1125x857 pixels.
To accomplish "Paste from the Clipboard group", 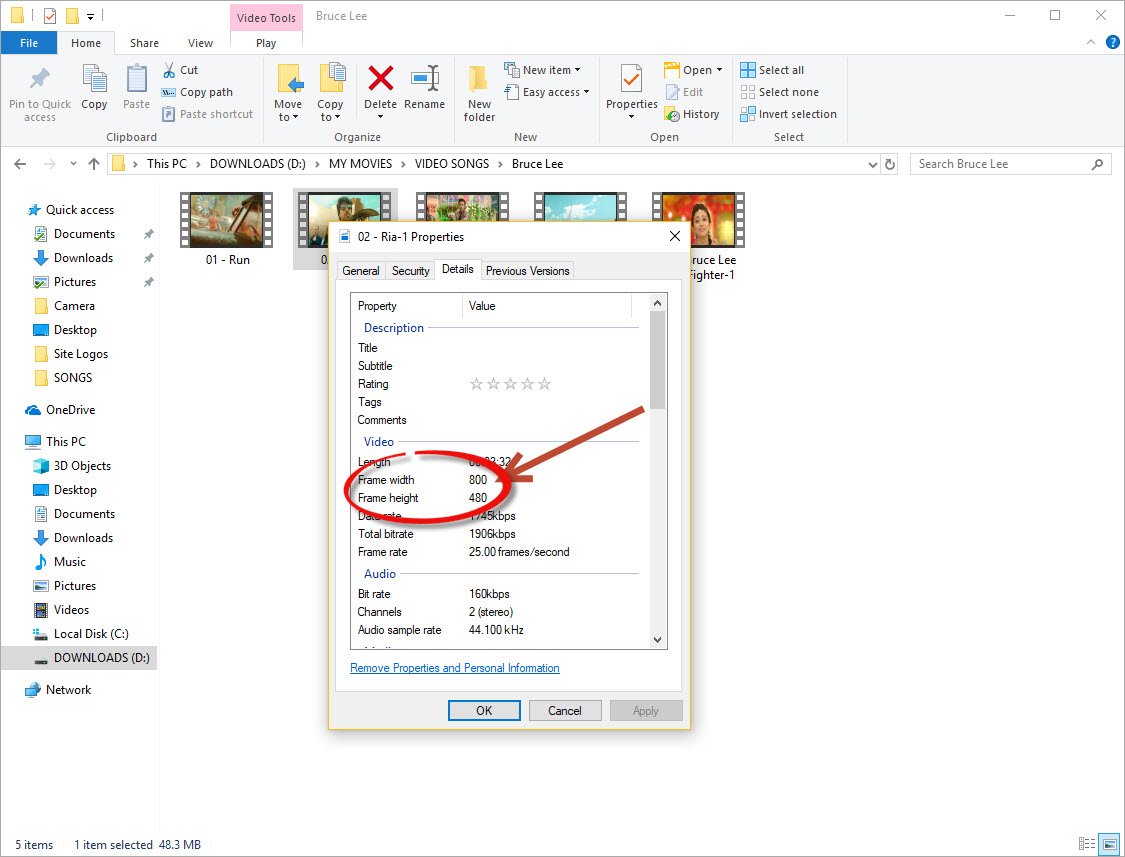I will click(136, 91).
